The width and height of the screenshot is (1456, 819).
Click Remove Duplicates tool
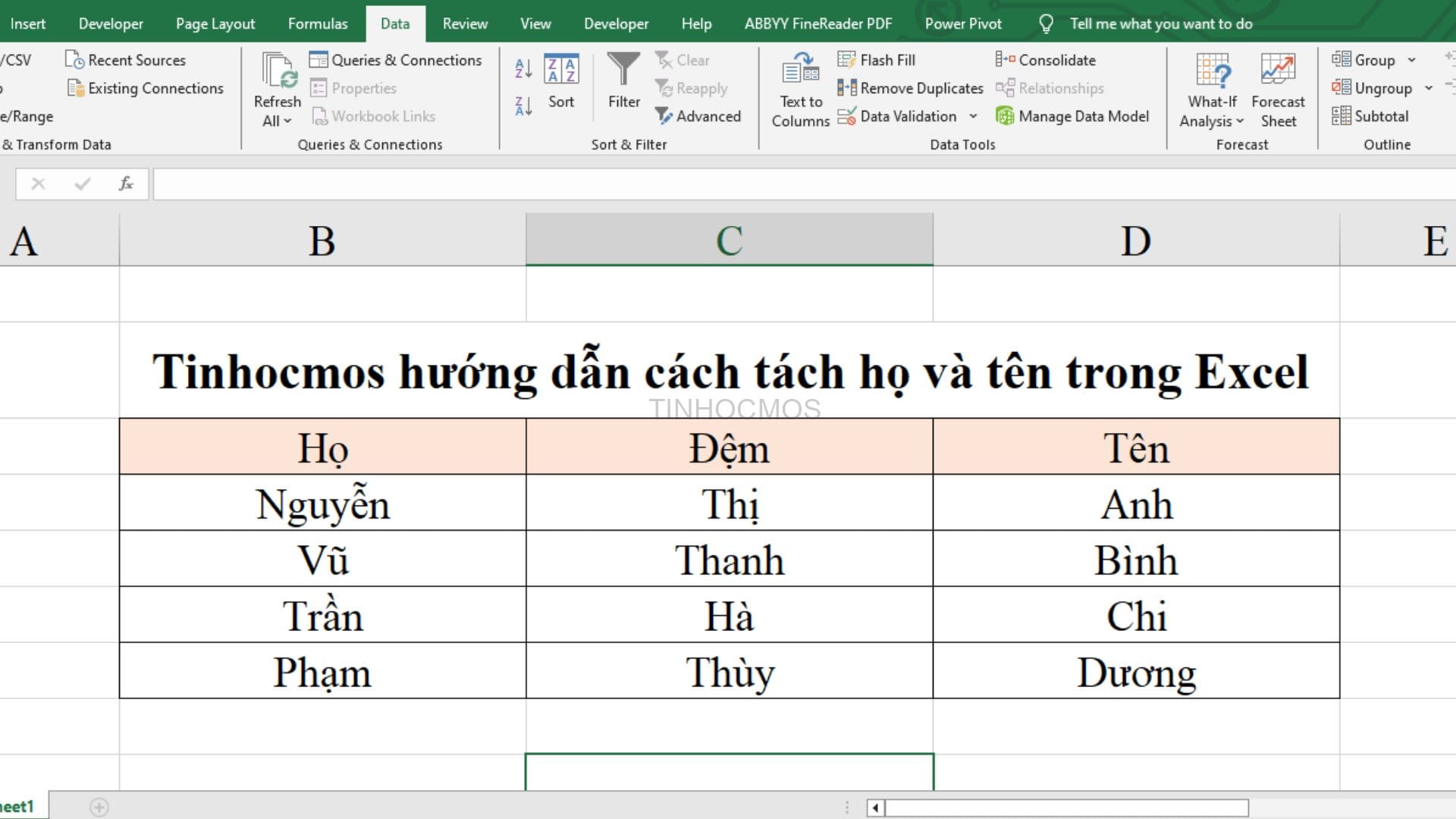(x=910, y=88)
